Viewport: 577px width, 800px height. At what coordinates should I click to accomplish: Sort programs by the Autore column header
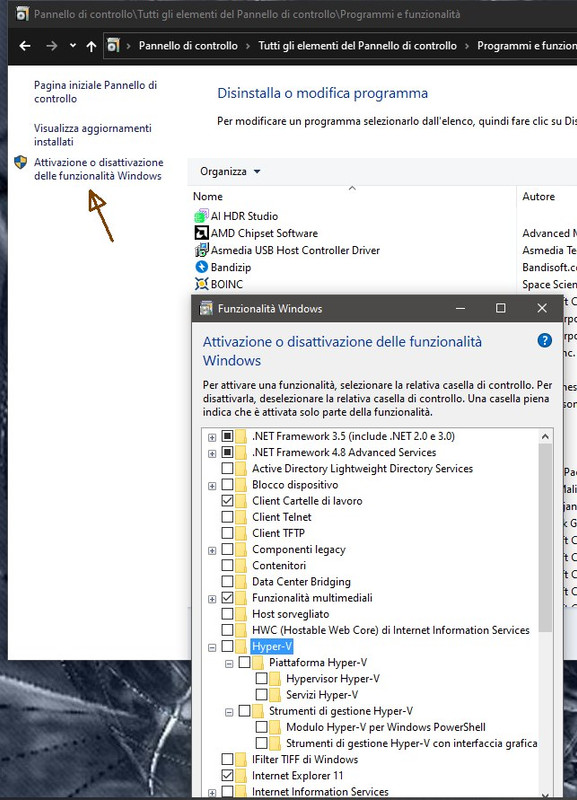tap(538, 196)
